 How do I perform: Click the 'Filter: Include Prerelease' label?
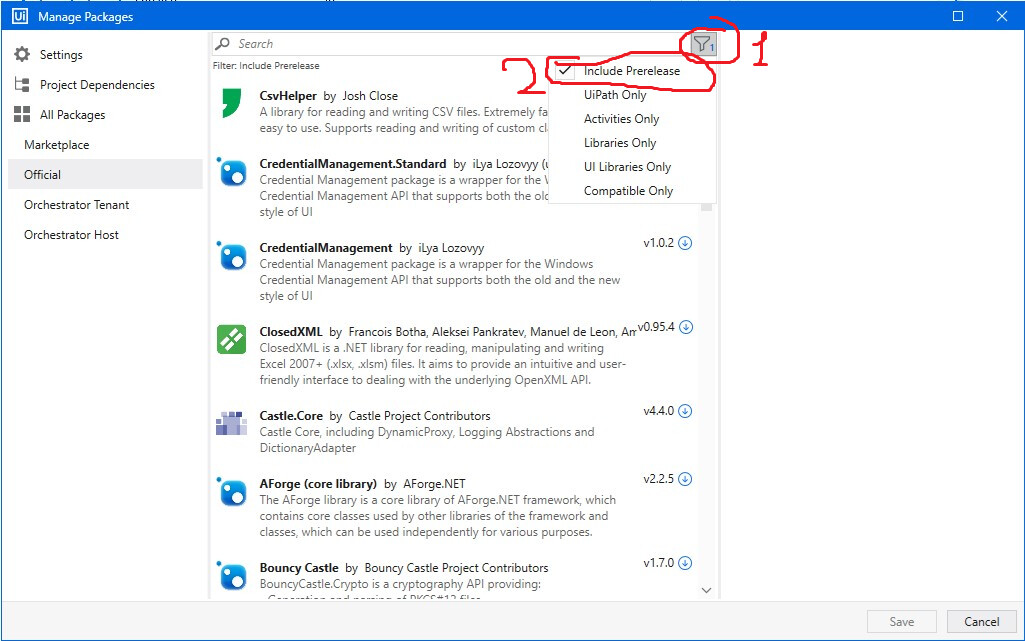point(266,66)
